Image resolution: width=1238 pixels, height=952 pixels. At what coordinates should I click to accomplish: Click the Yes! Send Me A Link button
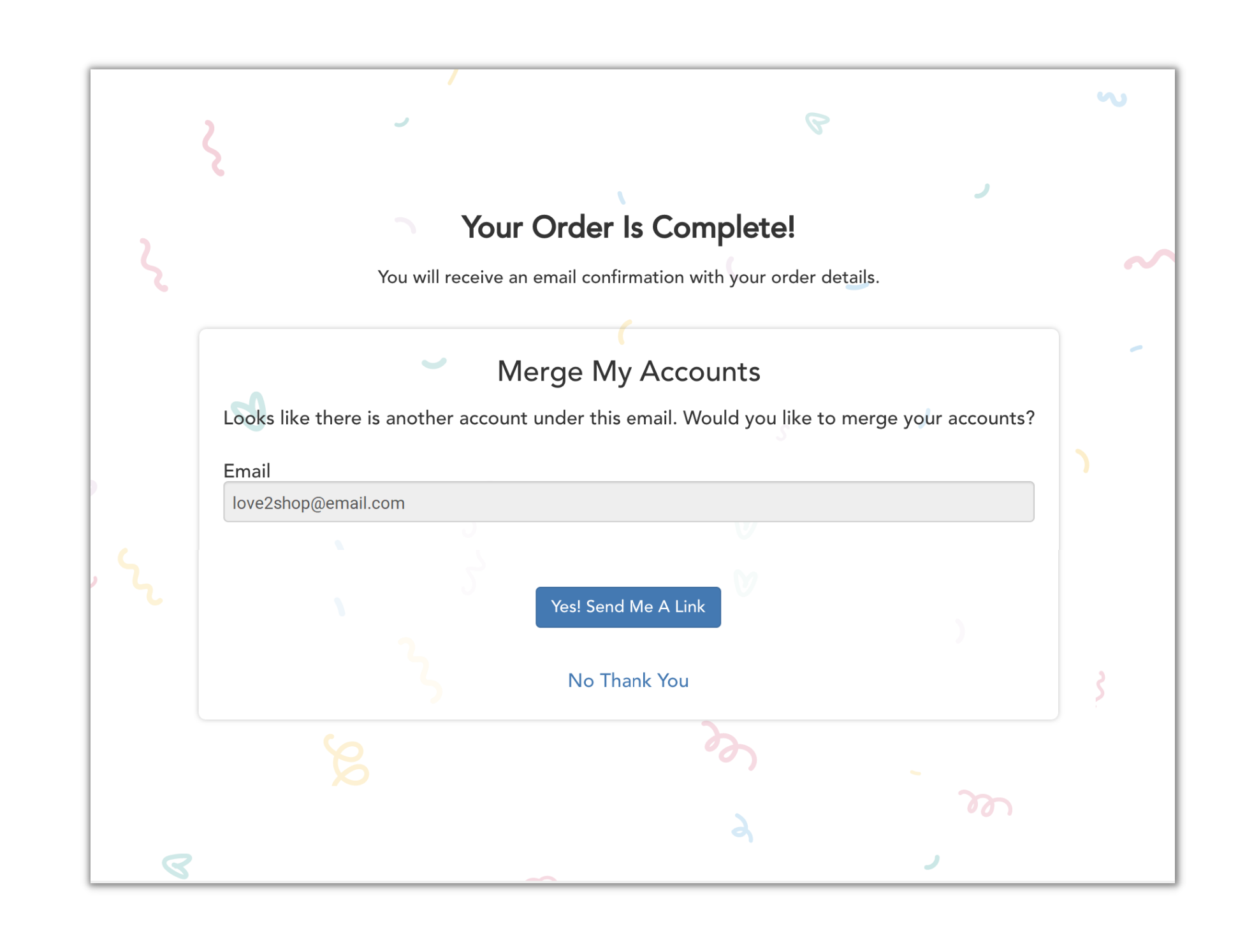[x=628, y=607]
